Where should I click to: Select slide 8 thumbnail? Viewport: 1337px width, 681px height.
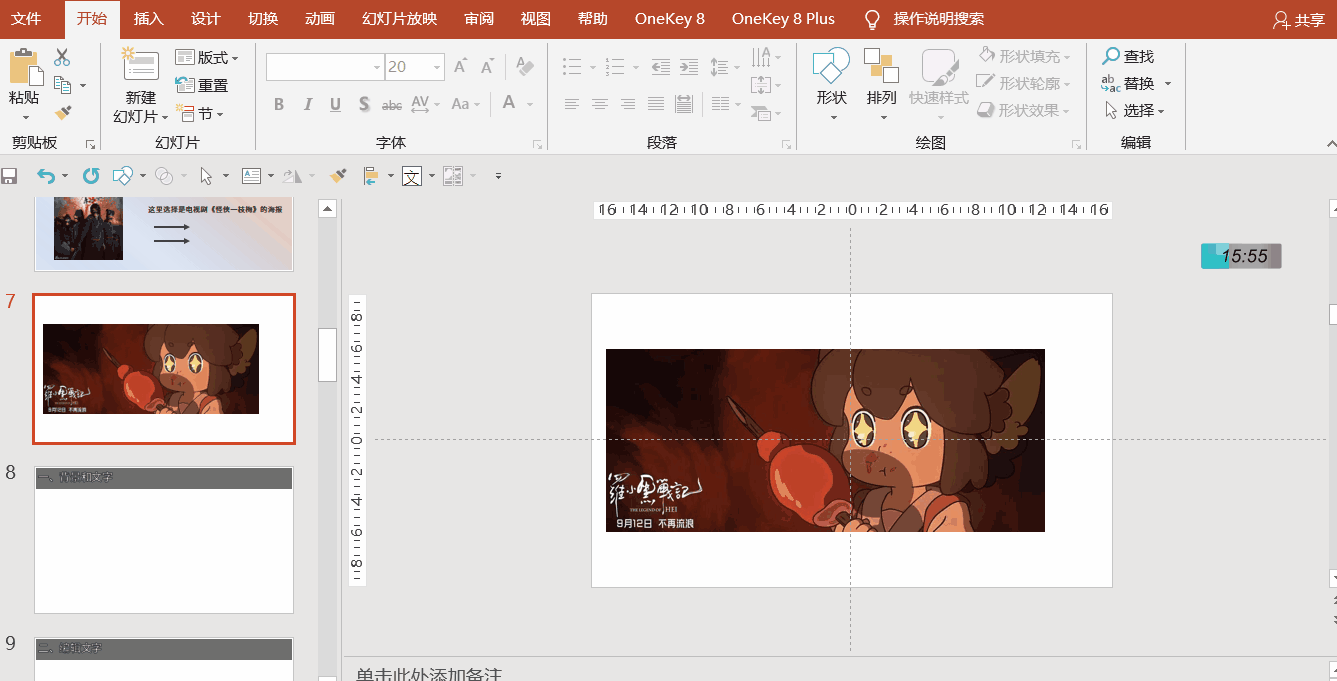(164, 540)
